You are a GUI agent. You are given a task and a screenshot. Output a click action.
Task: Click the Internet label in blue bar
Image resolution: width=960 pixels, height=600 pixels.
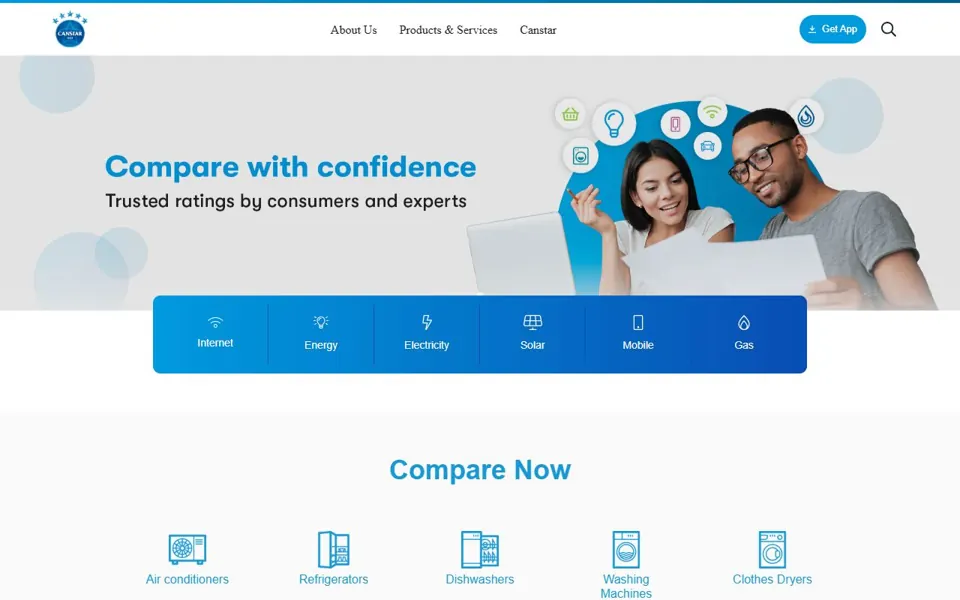(215, 343)
